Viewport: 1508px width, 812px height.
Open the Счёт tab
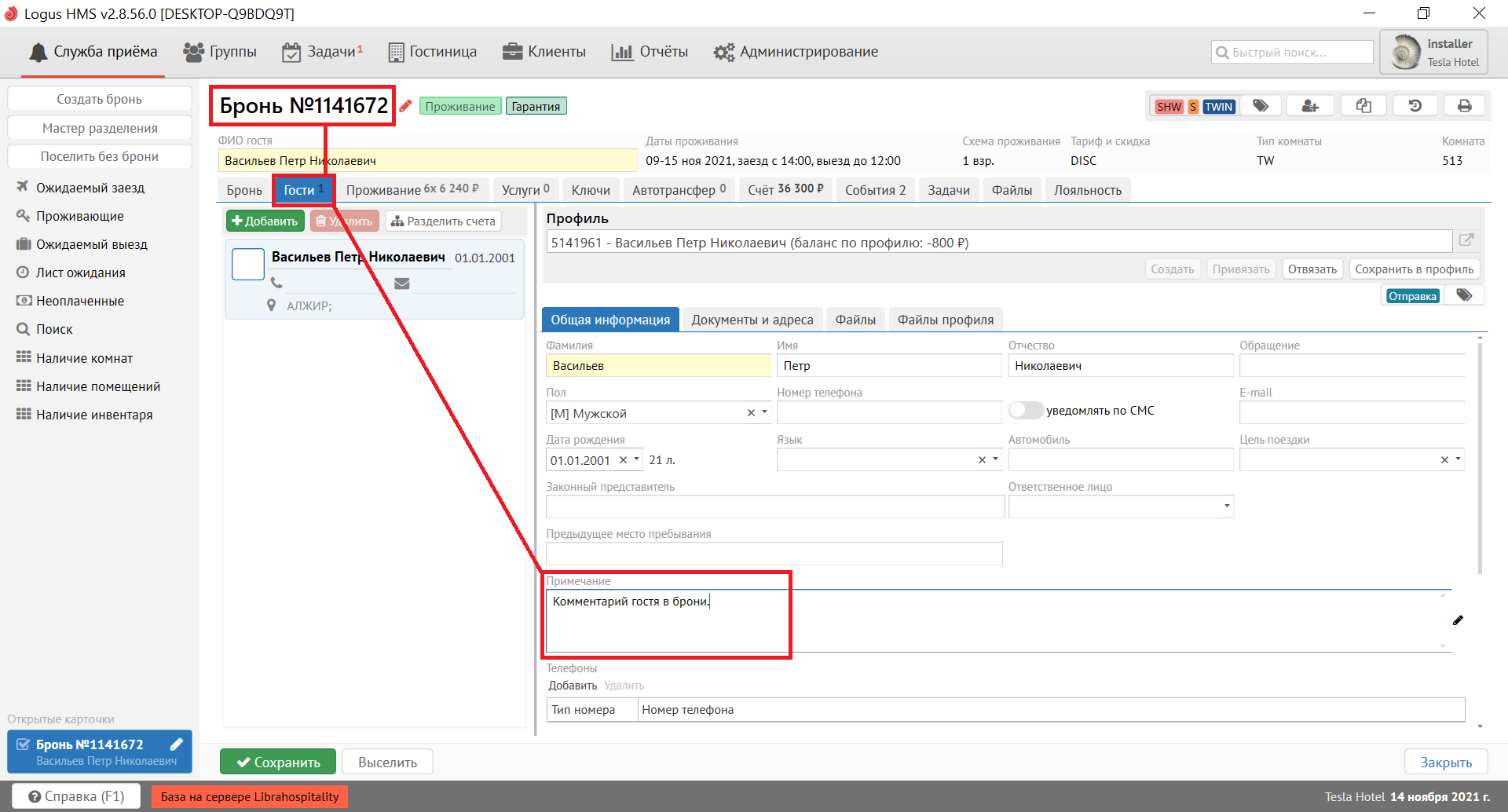pyautogui.click(x=785, y=190)
